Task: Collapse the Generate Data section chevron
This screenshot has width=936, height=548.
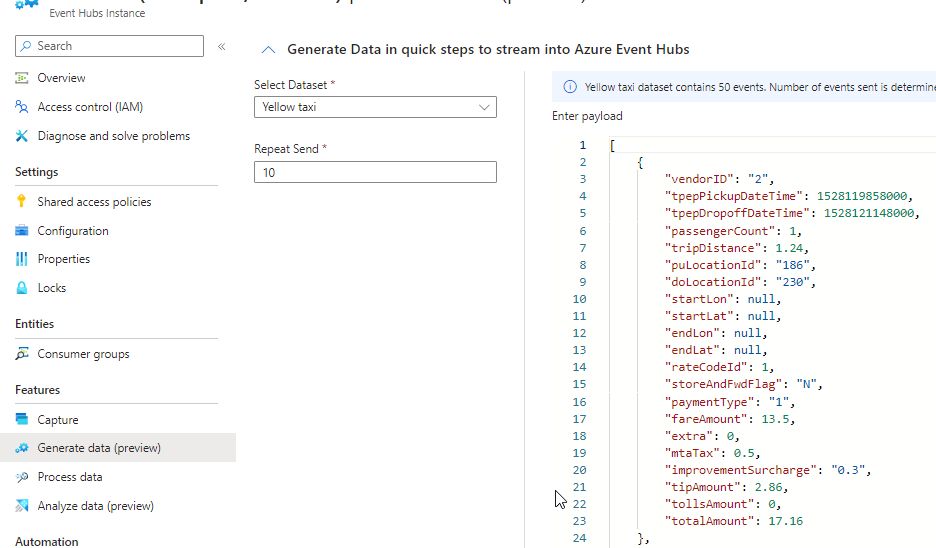Action: [267, 49]
